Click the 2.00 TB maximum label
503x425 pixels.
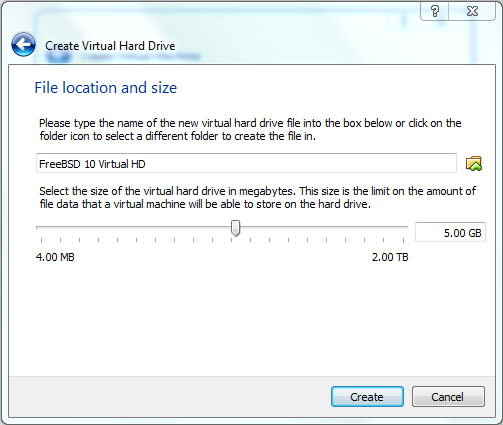[390, 257]
